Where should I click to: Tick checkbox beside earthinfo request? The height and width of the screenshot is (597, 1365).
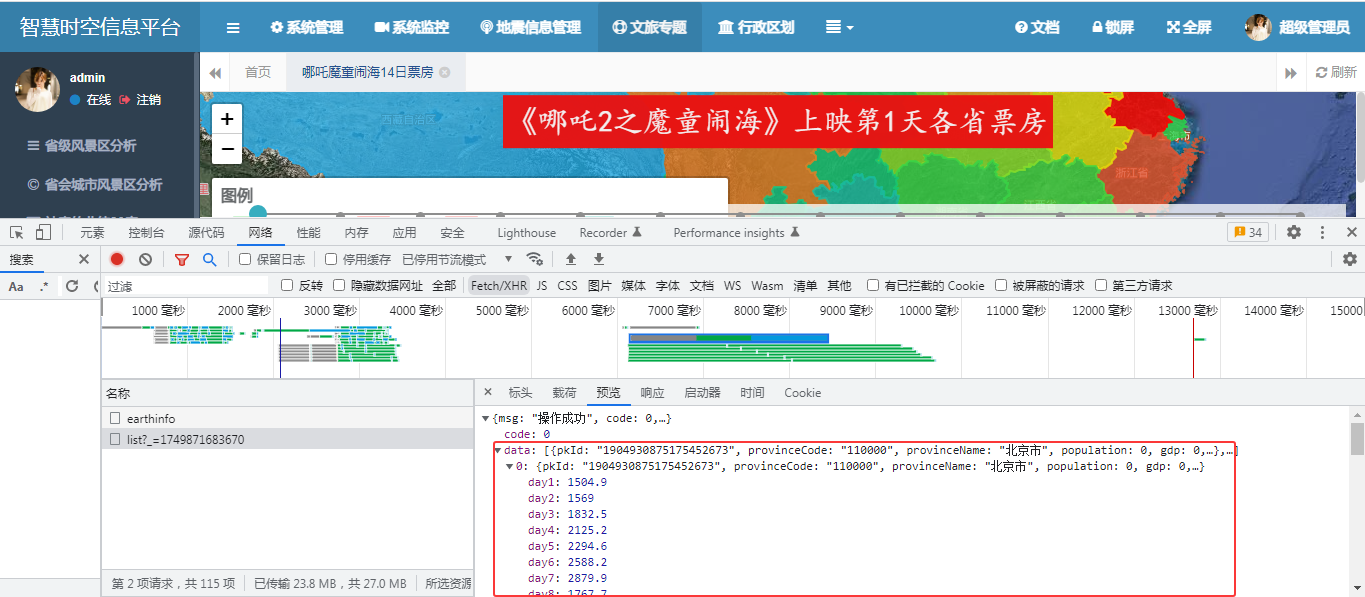[x=116, y=418]
